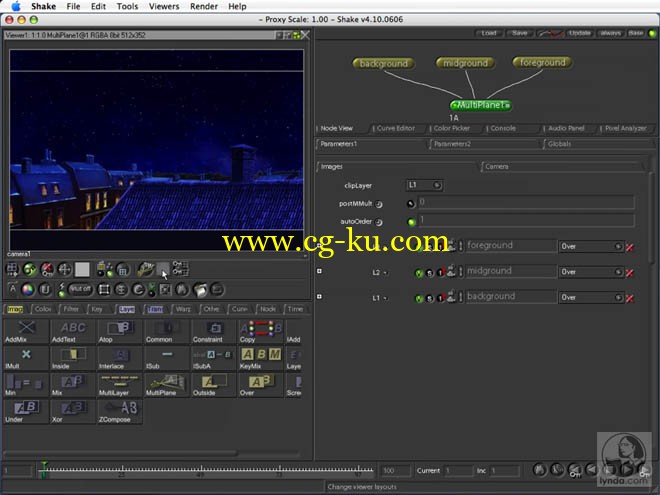Click the Current frame input field
This screenshot has height=495, width=660.
click(x=458, y=471)
